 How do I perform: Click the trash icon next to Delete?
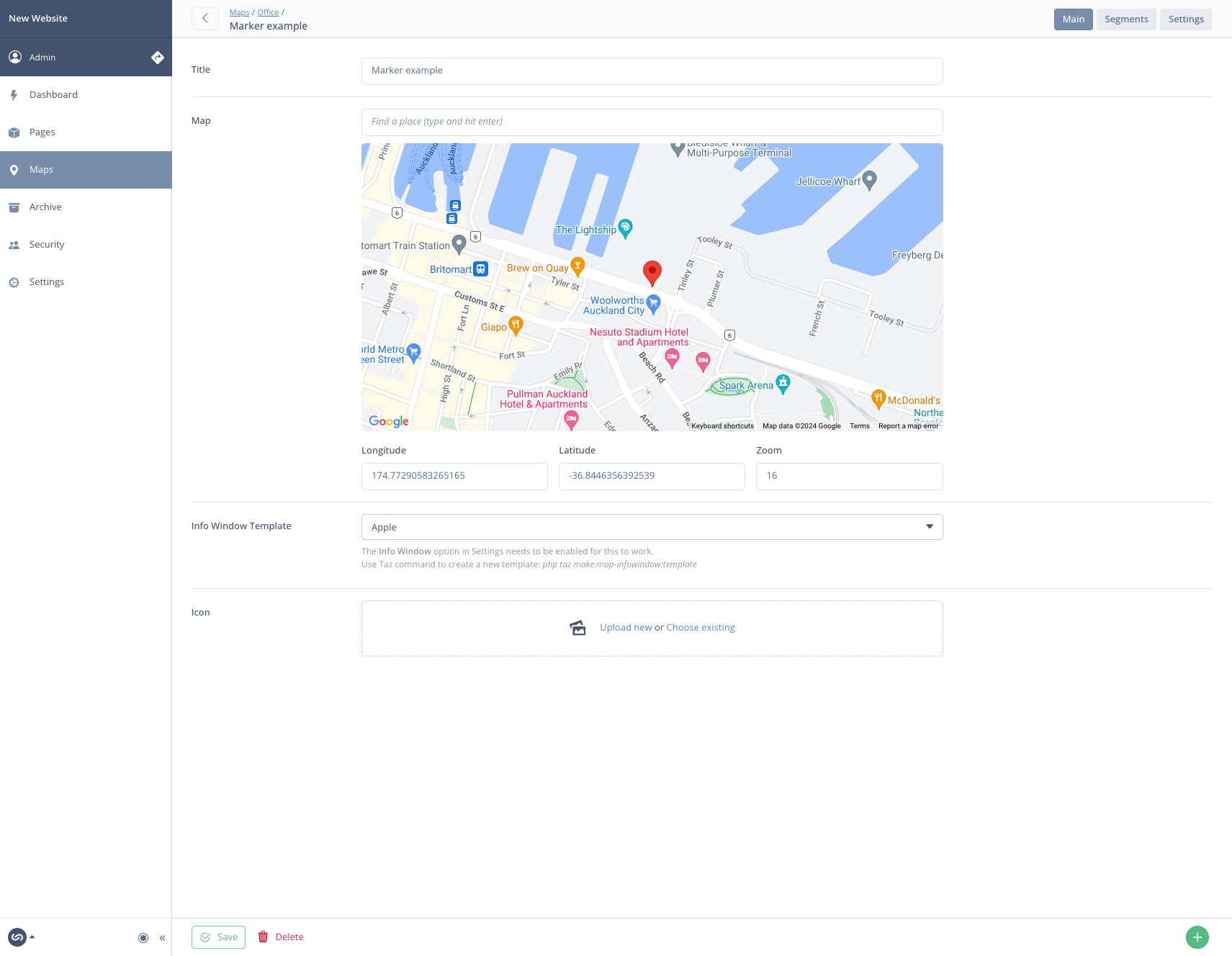click(263, 937)
